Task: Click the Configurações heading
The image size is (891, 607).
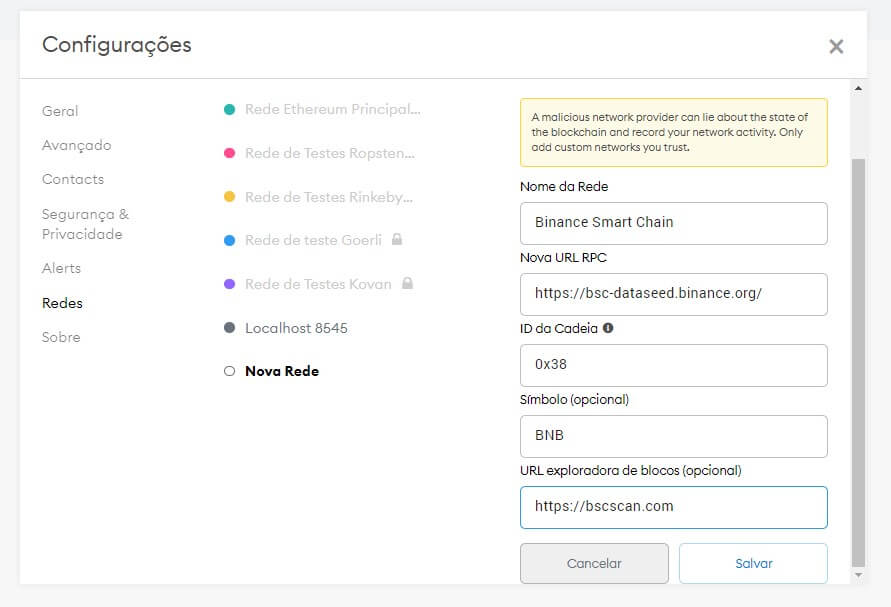Action: (117, 45)
